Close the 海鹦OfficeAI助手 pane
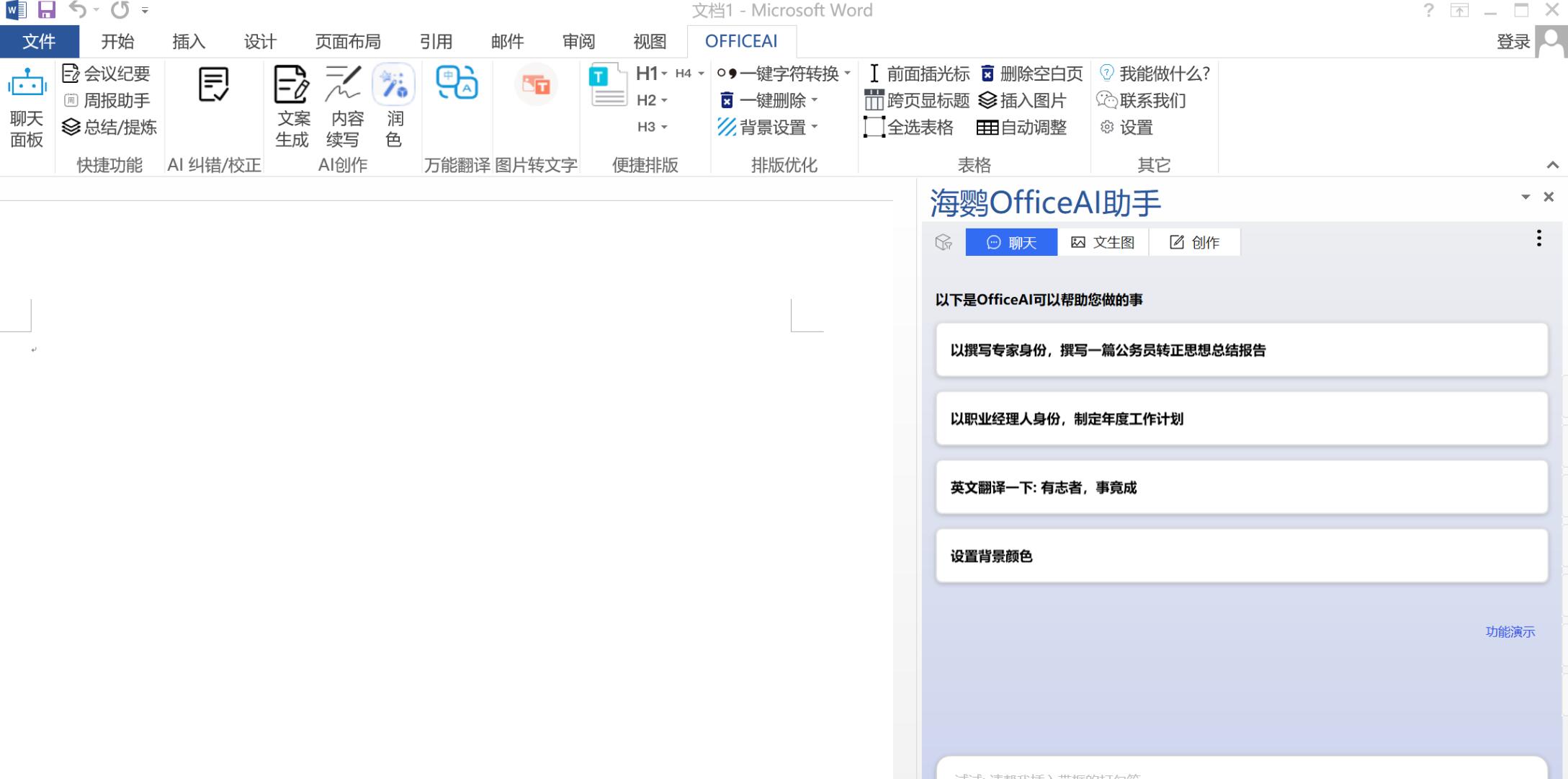Image resolution: width=1568 pixels, height=779 pixels. 1549,197
